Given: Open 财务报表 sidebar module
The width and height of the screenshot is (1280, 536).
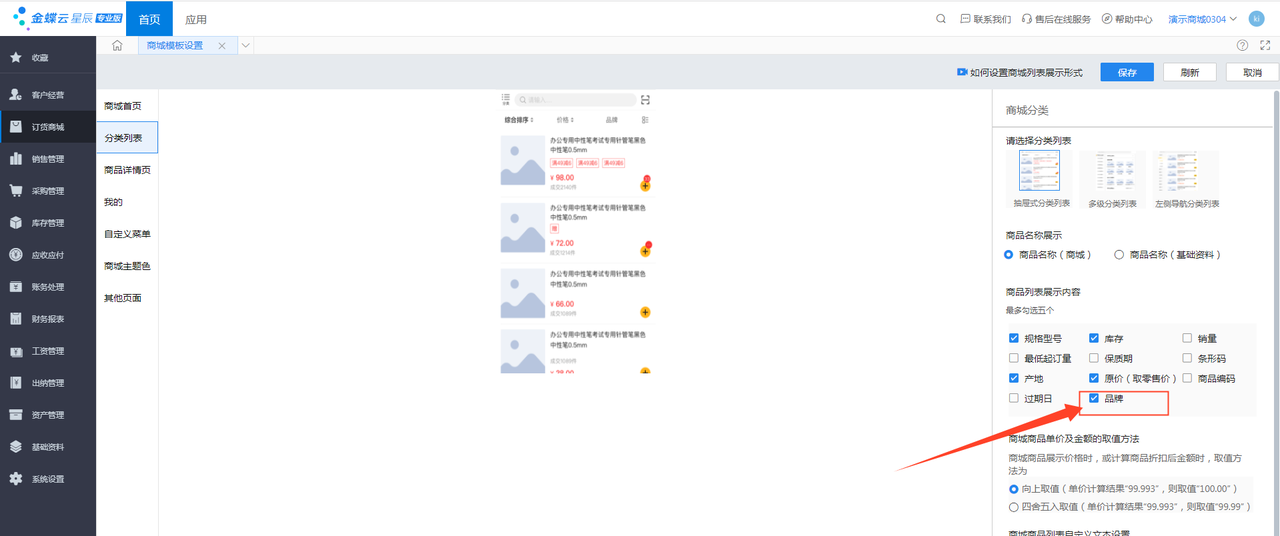Looking at the screenshot, I should pos(48,319).
